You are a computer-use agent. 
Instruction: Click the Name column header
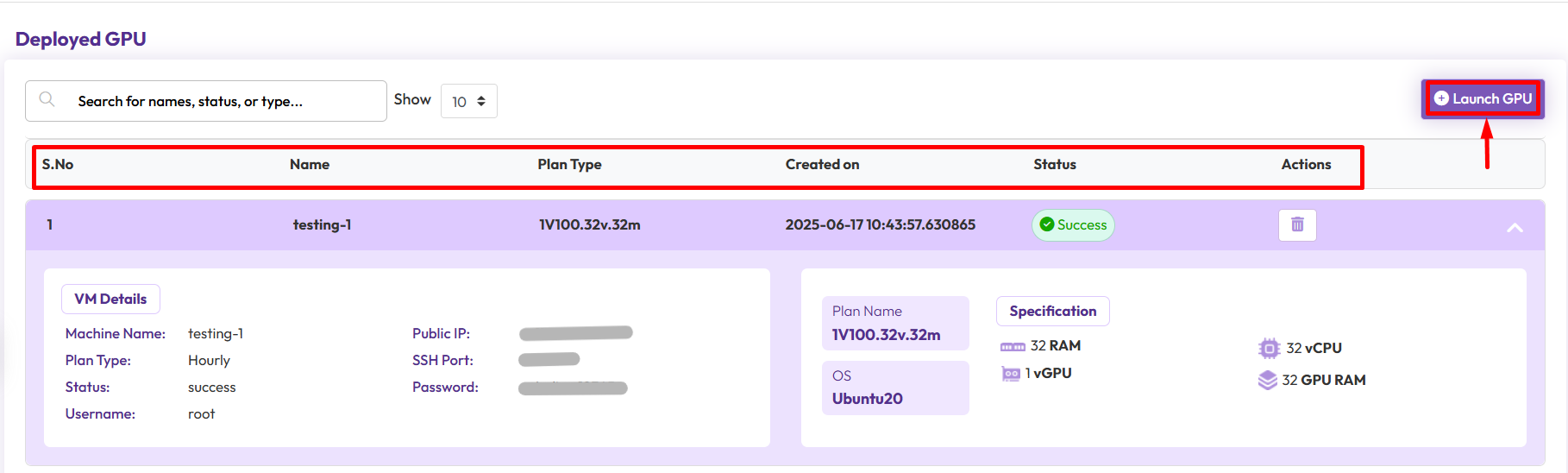pos(309,165)
